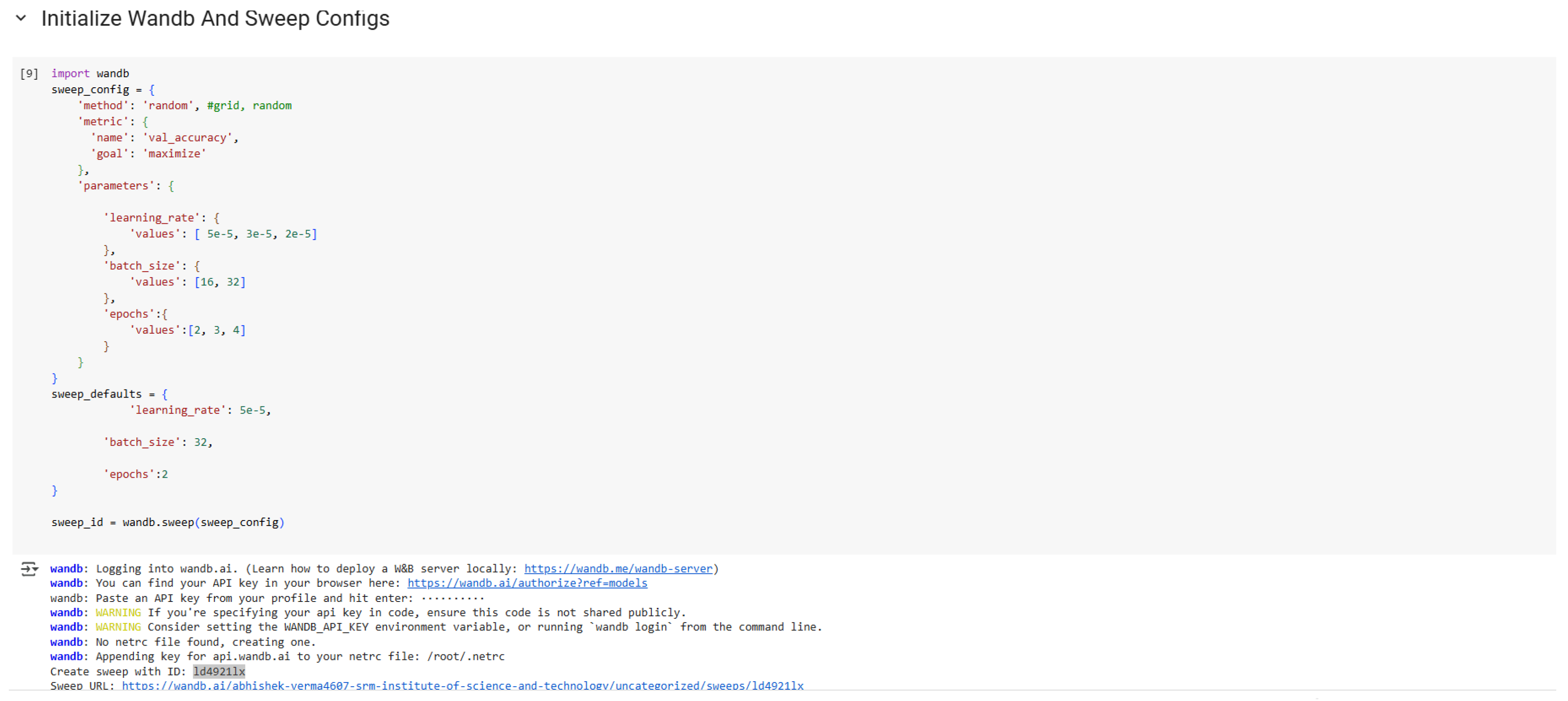
Task: Select the val_accuracy metric name string
Action: click(189, 137)
